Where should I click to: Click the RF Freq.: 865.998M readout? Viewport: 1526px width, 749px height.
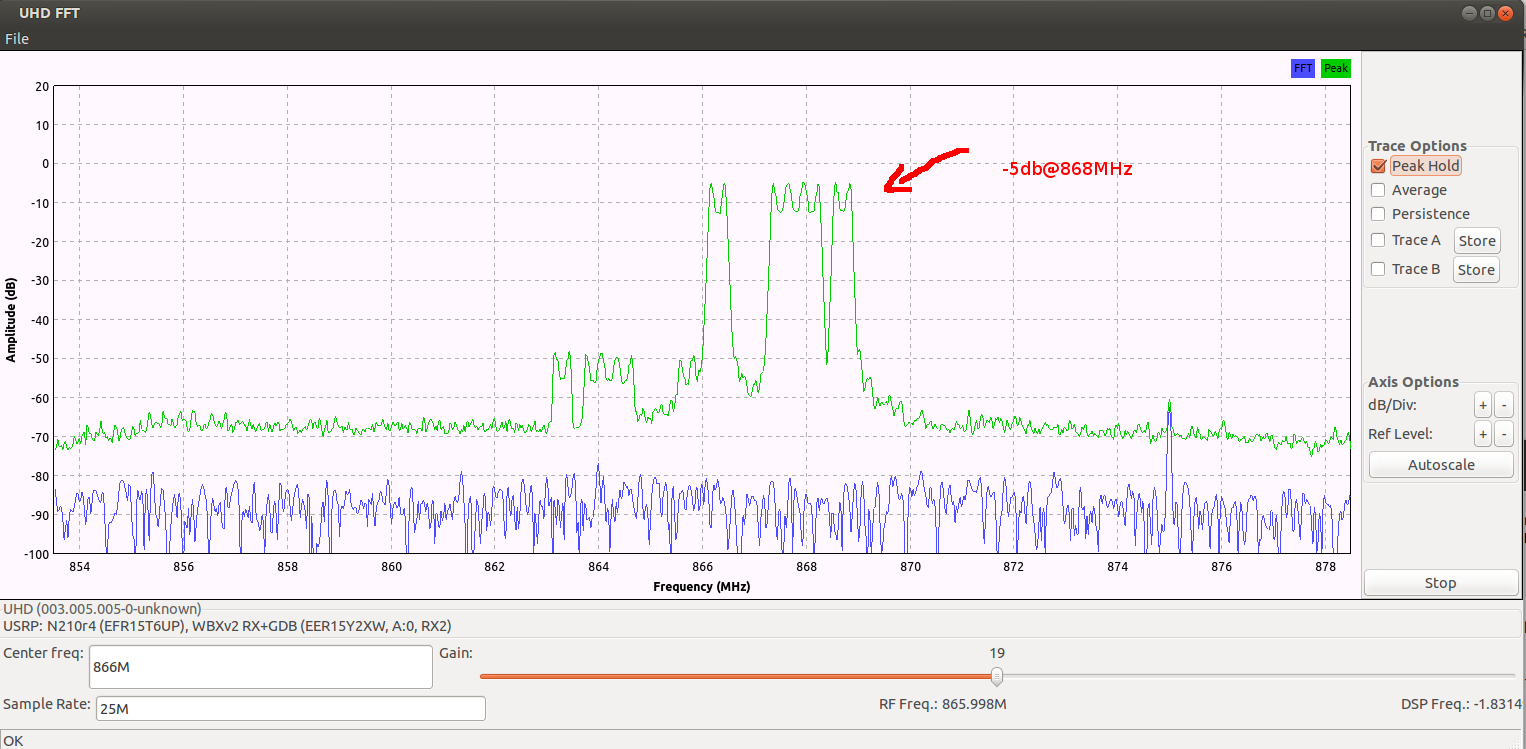coord(942,704)
